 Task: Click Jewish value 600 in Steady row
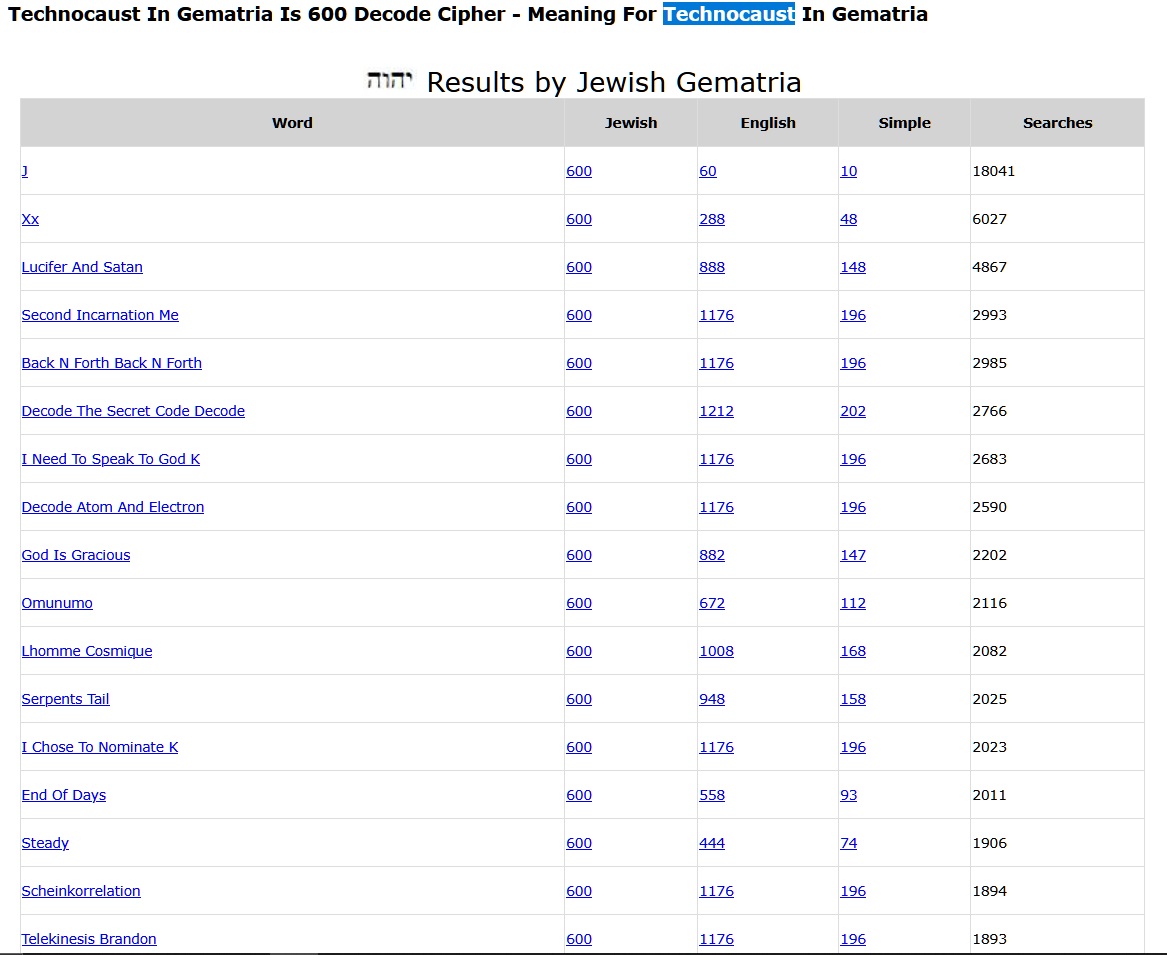pyautogui.click(x=579, y=843)
